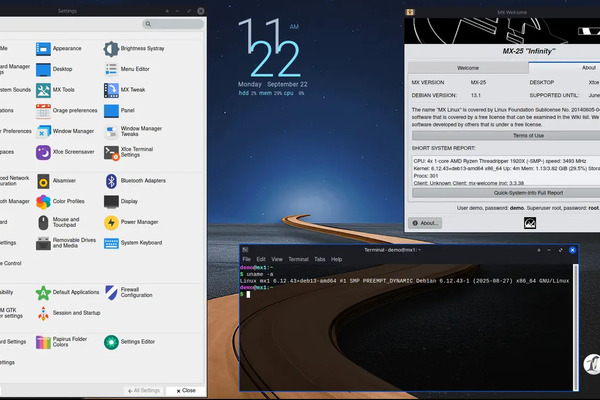This screenshot has height=400, width=600.
Task: Click the About... button in MX Welcome
Action: point(425,223)
